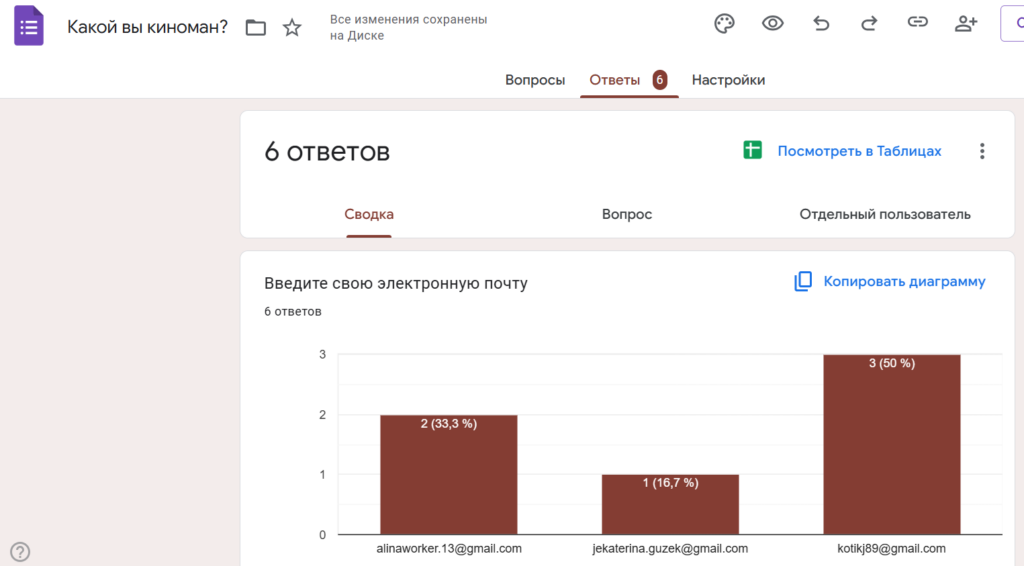Screen dimensions: 1024x566
Task: Click the form title Какой вы киноман?
Action: 148,27
